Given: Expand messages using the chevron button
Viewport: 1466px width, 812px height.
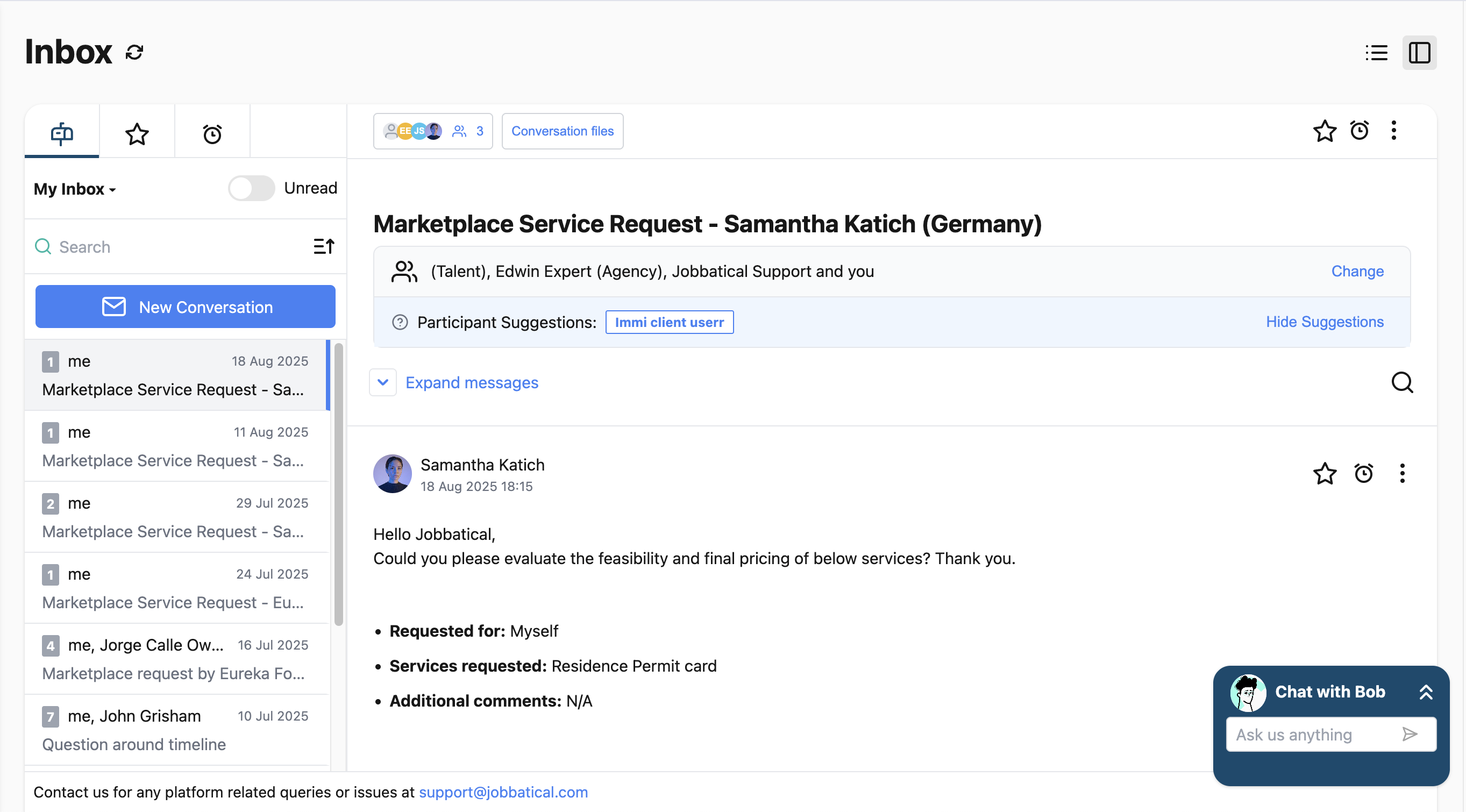Looking at the screenshot, I should click(x=383, y=382).
